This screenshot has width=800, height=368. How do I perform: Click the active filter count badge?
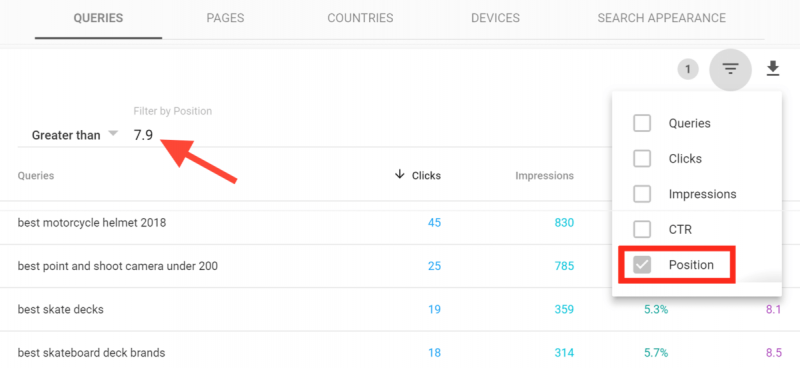688,69
